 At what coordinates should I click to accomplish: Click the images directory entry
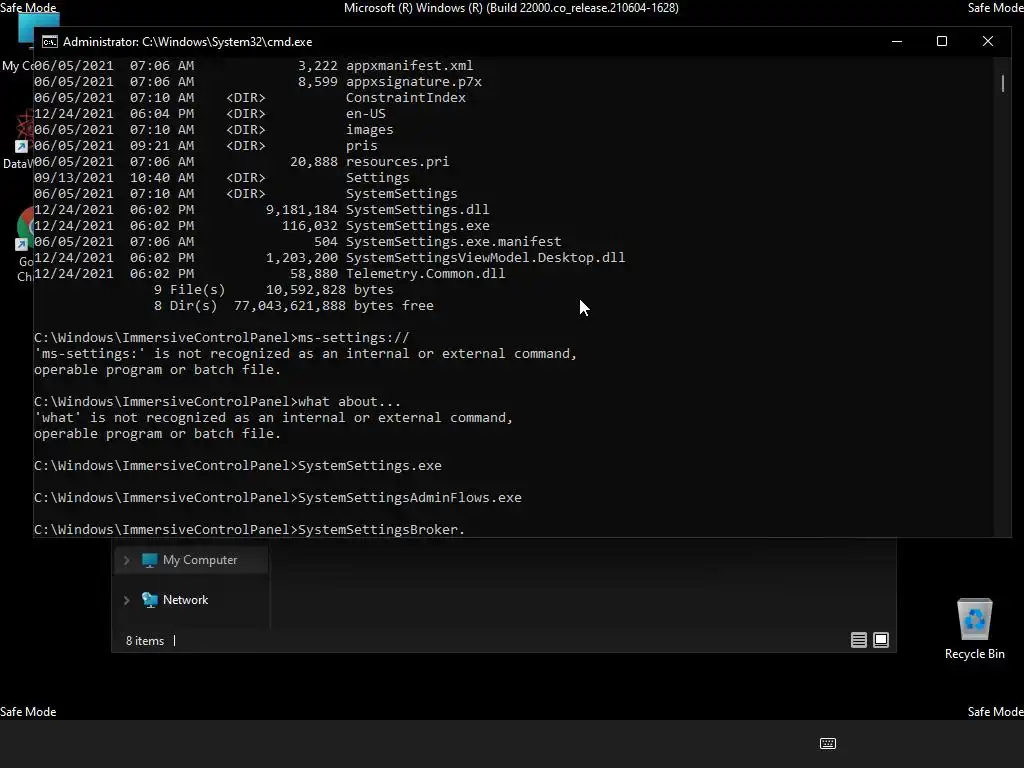(370, 130)
